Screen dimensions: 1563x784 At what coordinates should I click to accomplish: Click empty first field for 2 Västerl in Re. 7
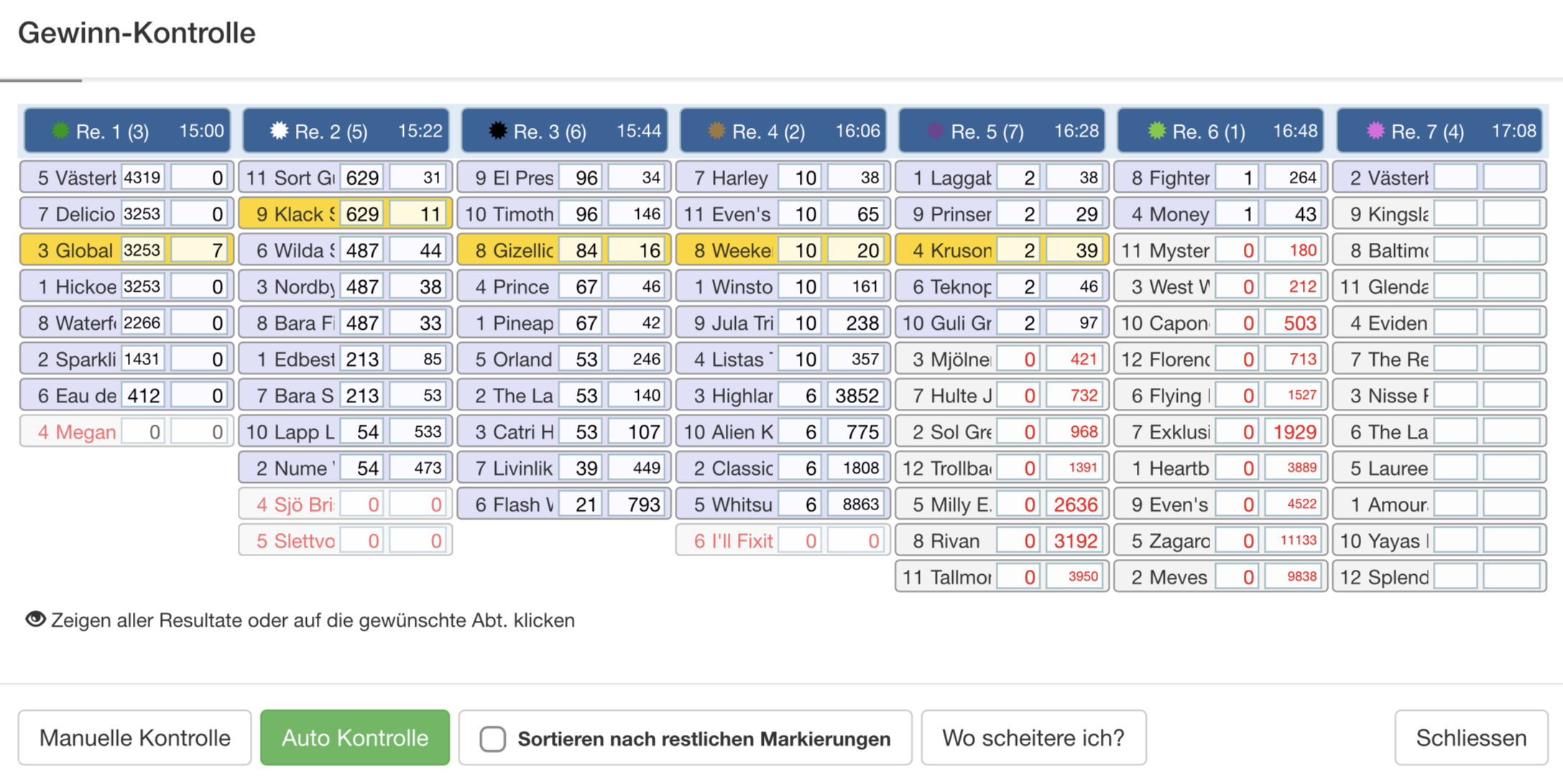click(x=1455, y=177)
